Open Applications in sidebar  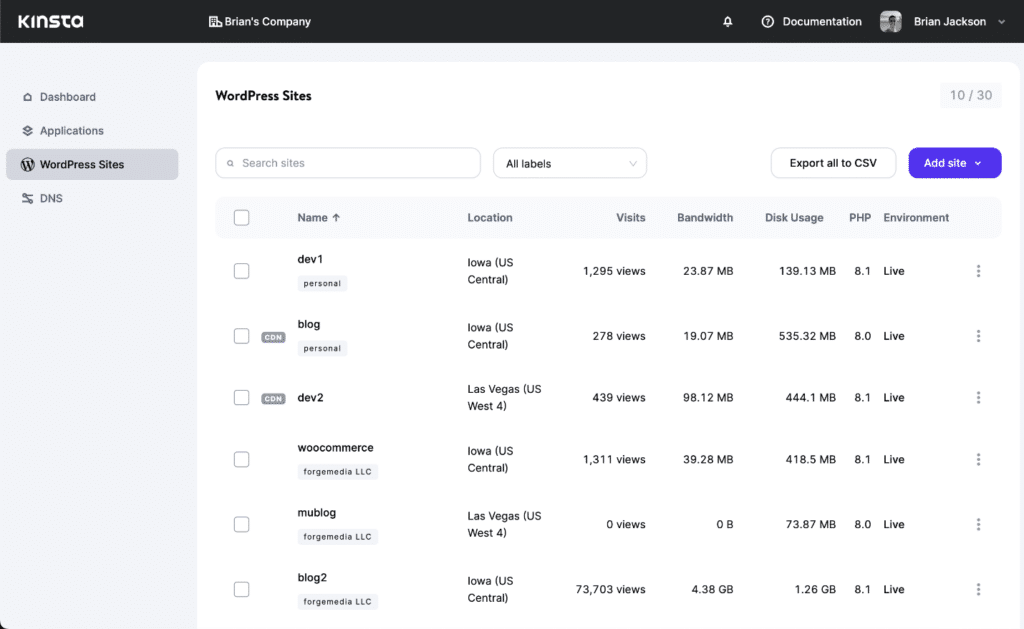92,131
